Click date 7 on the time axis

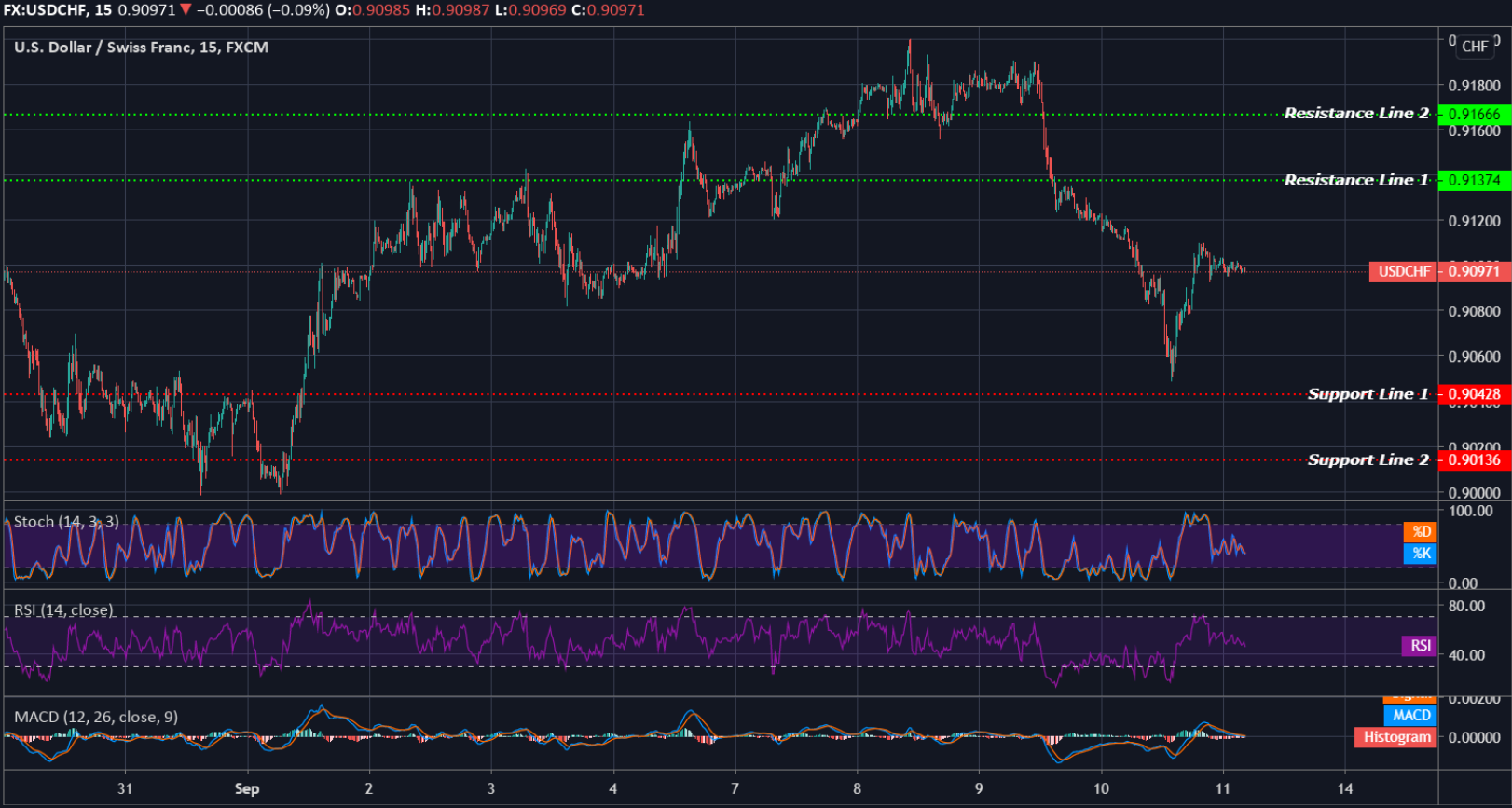[735, 788]
